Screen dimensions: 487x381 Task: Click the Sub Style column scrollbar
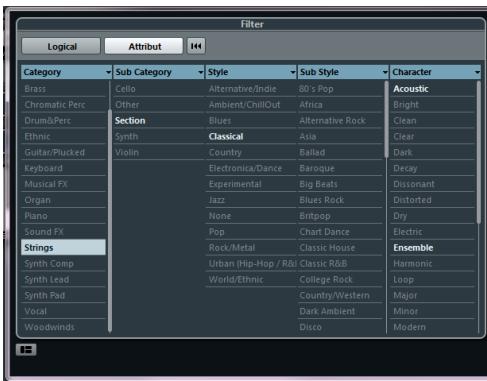(x=386, y=119)
